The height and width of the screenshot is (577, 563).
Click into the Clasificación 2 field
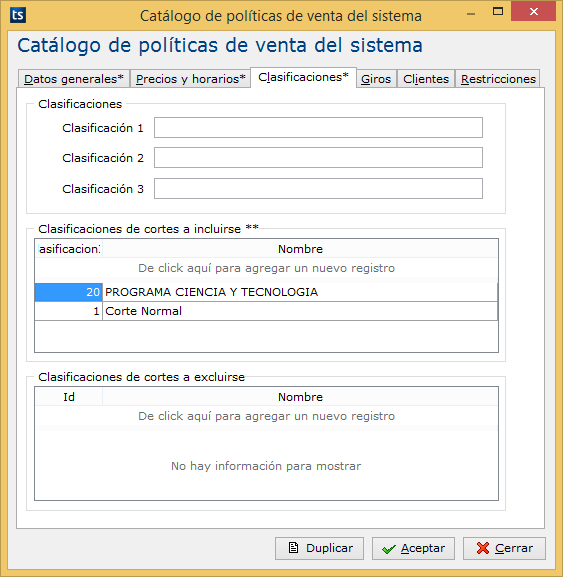pos(318,157)
